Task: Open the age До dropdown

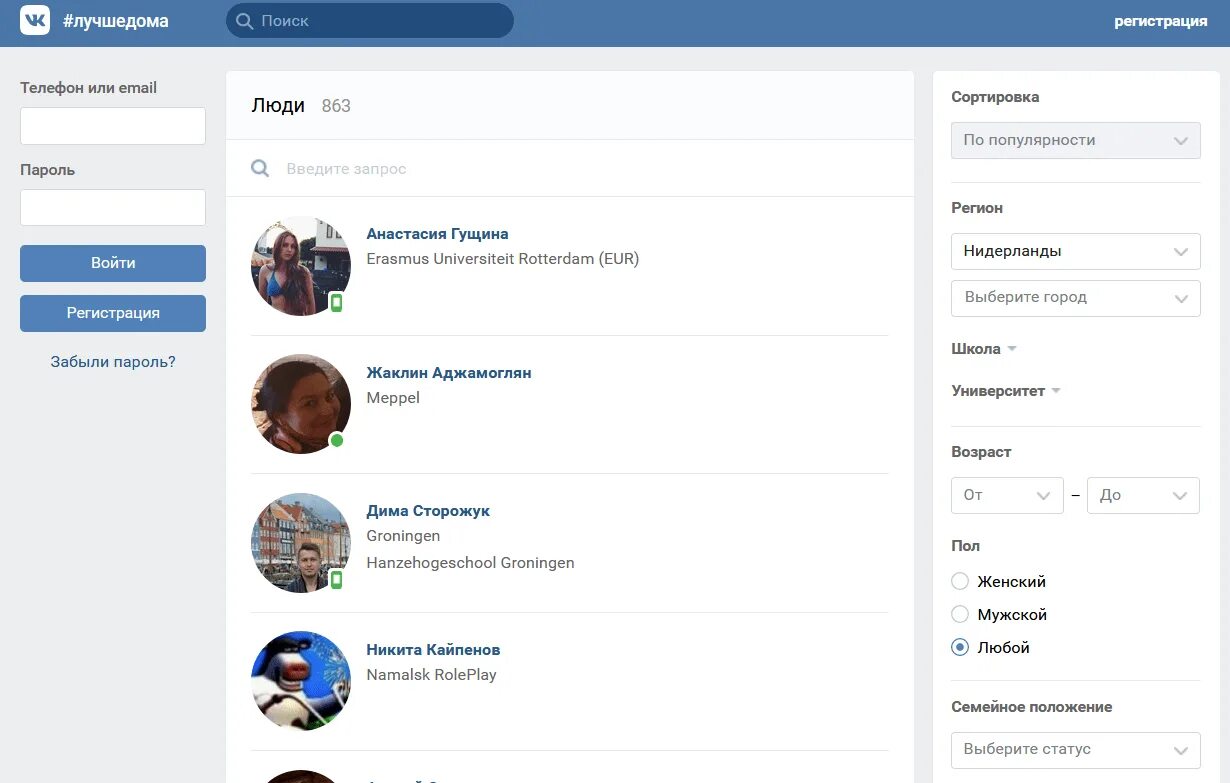Action: (1143, 495)
